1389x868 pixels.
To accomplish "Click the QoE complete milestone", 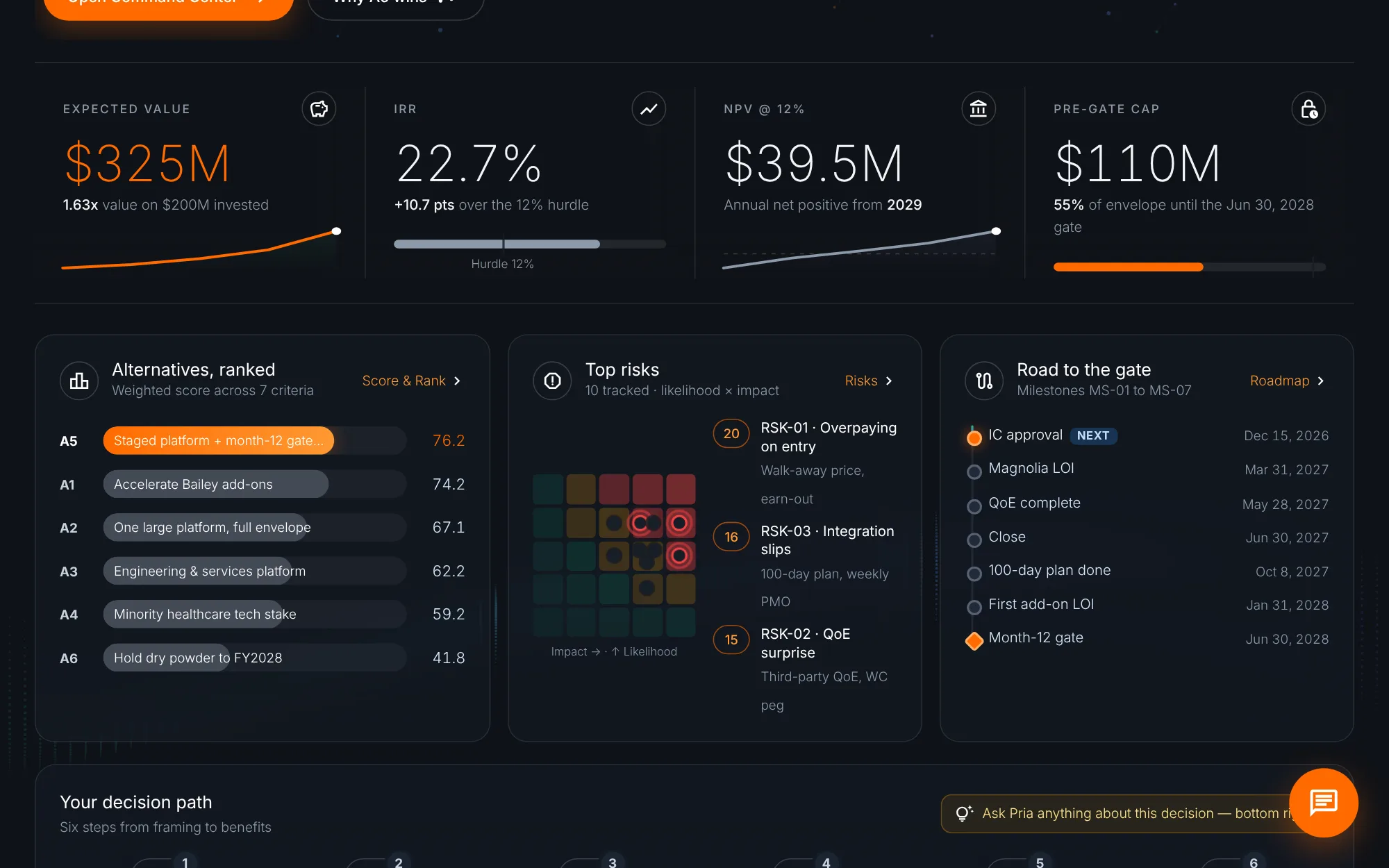I will tap(1034, 503).
